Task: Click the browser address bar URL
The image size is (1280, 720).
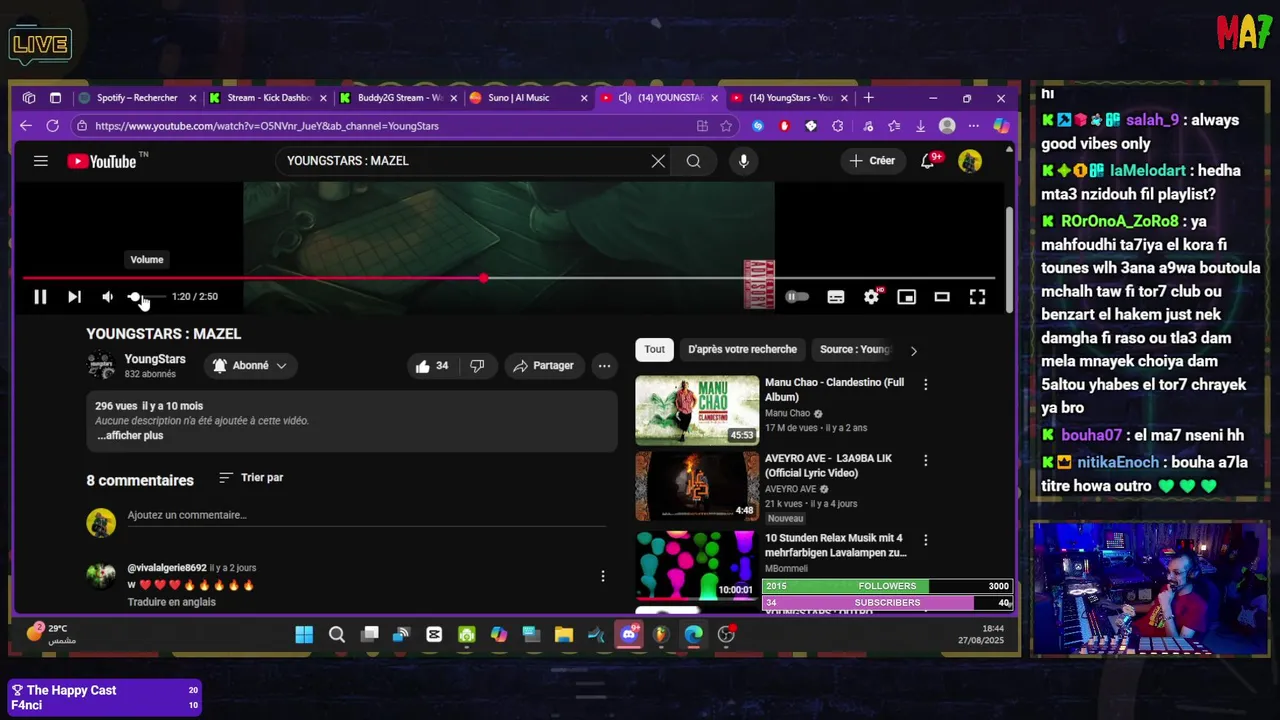Action: (x=267, y=126)
